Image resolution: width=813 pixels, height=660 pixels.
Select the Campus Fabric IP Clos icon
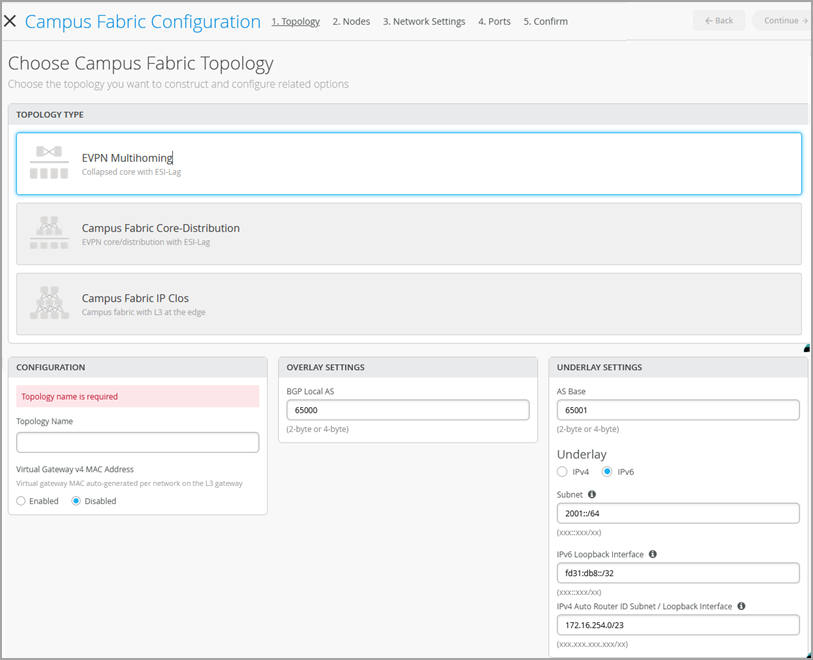[x=48, y=304]
